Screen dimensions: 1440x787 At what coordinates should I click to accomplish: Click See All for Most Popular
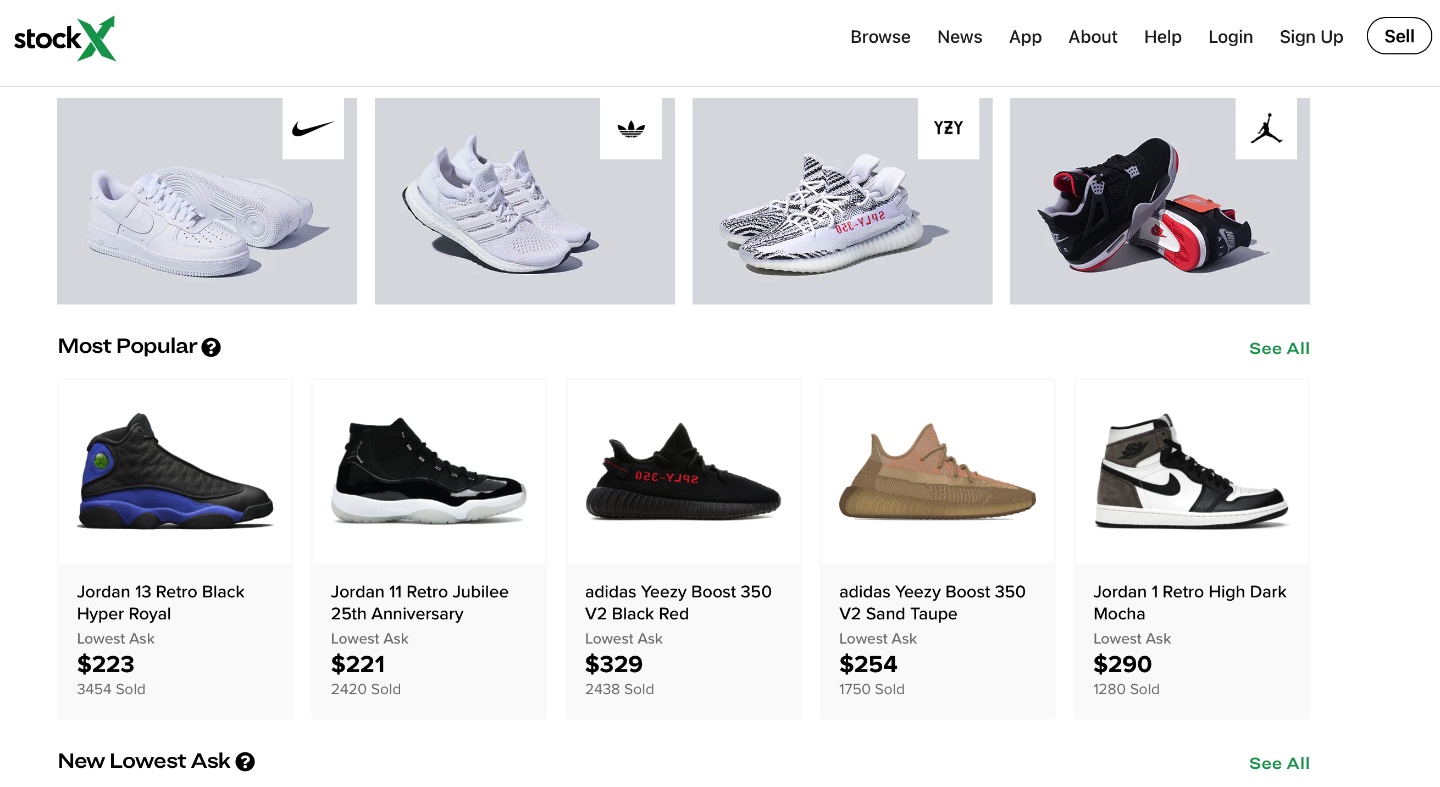pyautogui.click(x=1279, y=349)
